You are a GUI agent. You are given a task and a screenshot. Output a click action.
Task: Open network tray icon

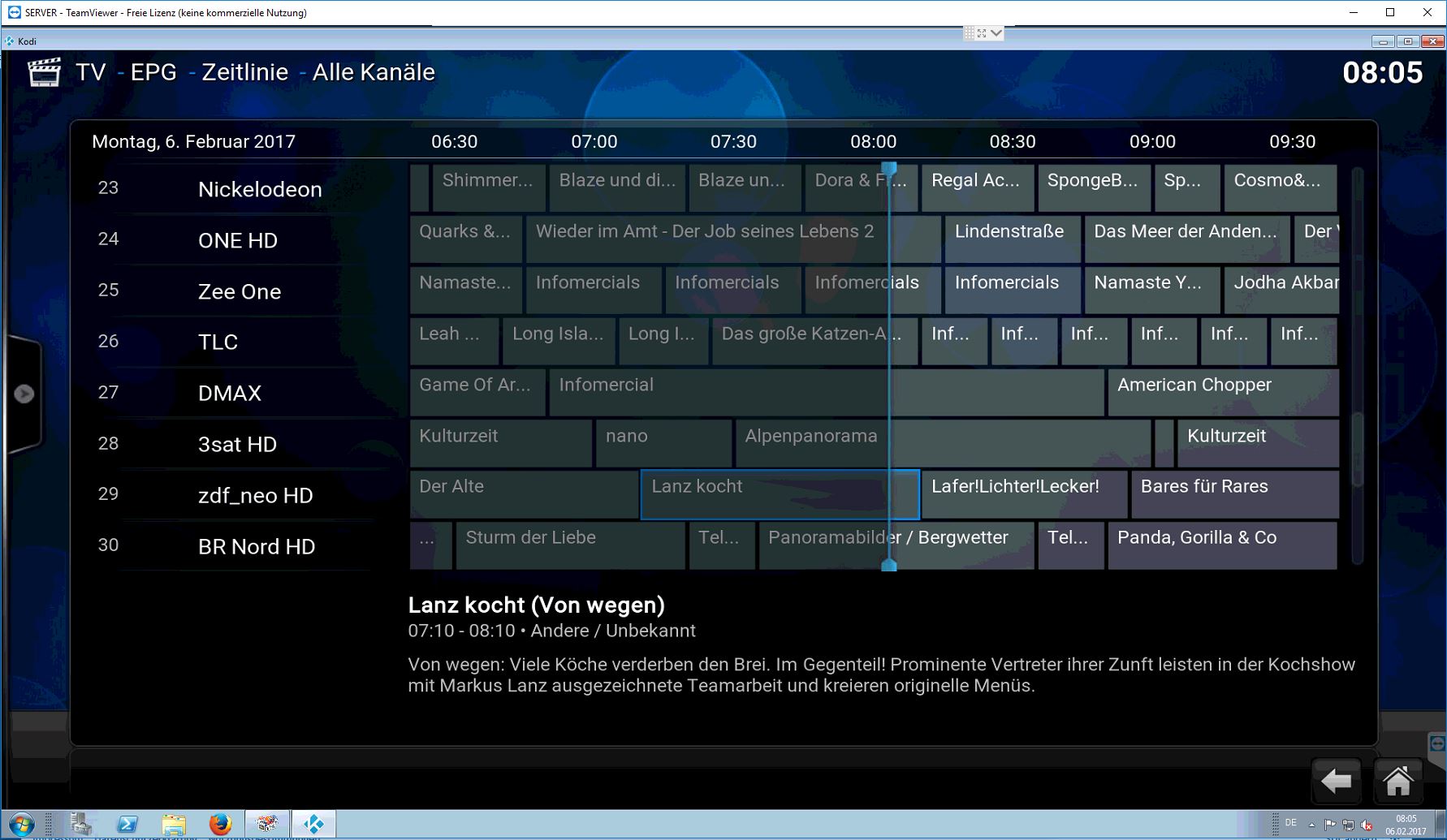[1348, 825]
